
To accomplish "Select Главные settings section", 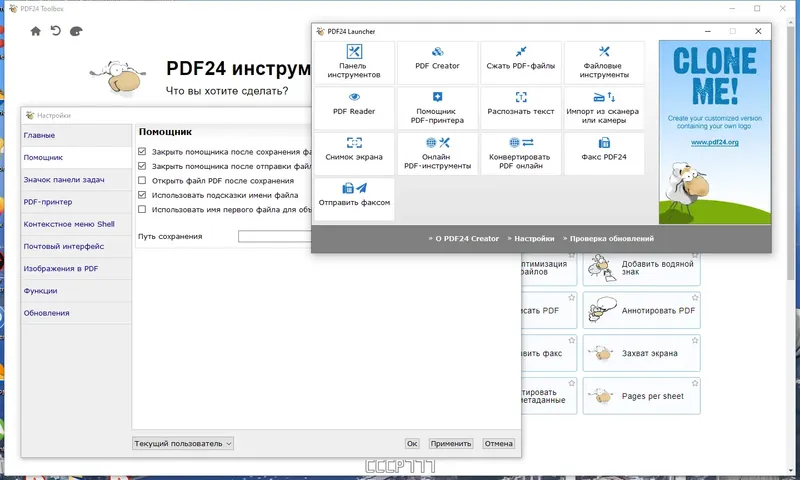I will pos(77,135).
